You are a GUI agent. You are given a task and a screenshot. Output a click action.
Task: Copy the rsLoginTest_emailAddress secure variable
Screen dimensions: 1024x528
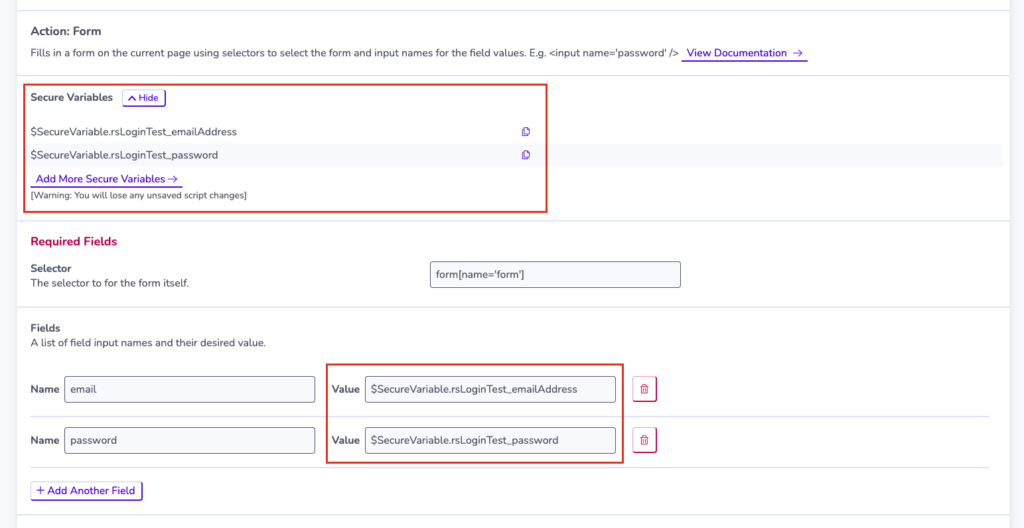[x=526, y=131]
